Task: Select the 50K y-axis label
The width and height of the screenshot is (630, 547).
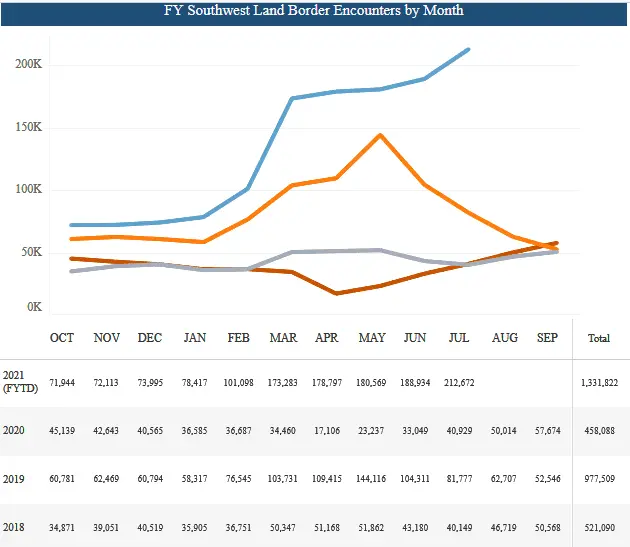Action: (32, 252)
